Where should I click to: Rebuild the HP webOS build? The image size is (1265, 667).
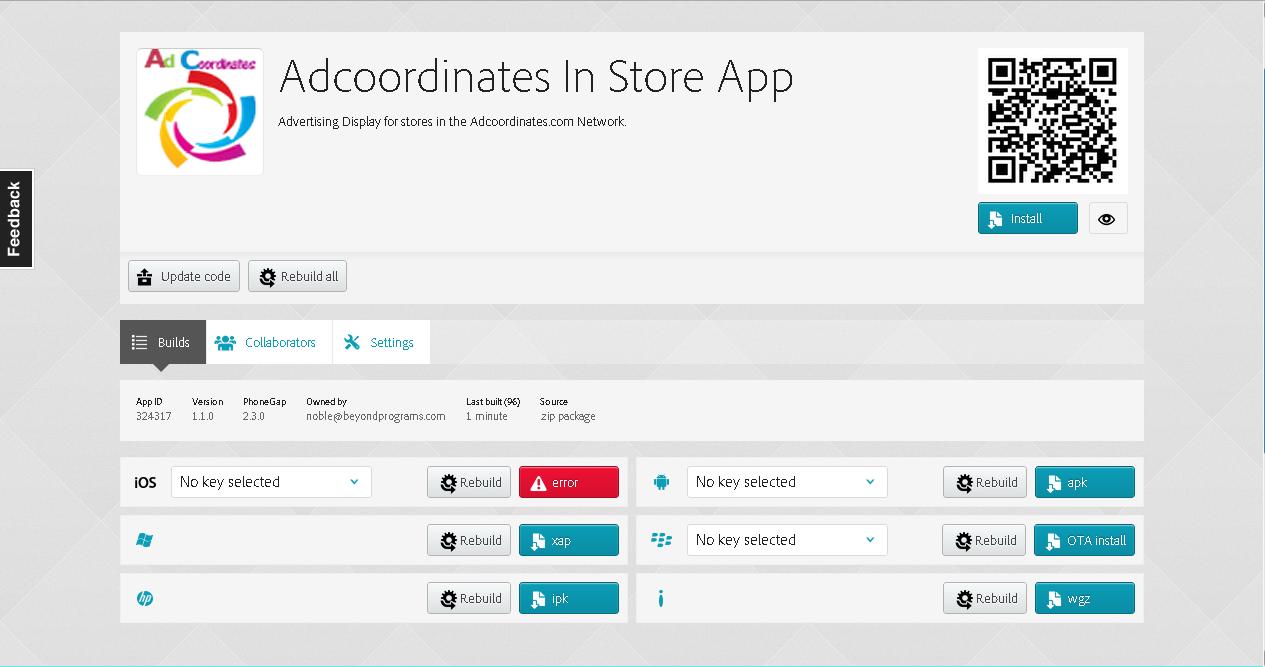click(x=469, y=598)
